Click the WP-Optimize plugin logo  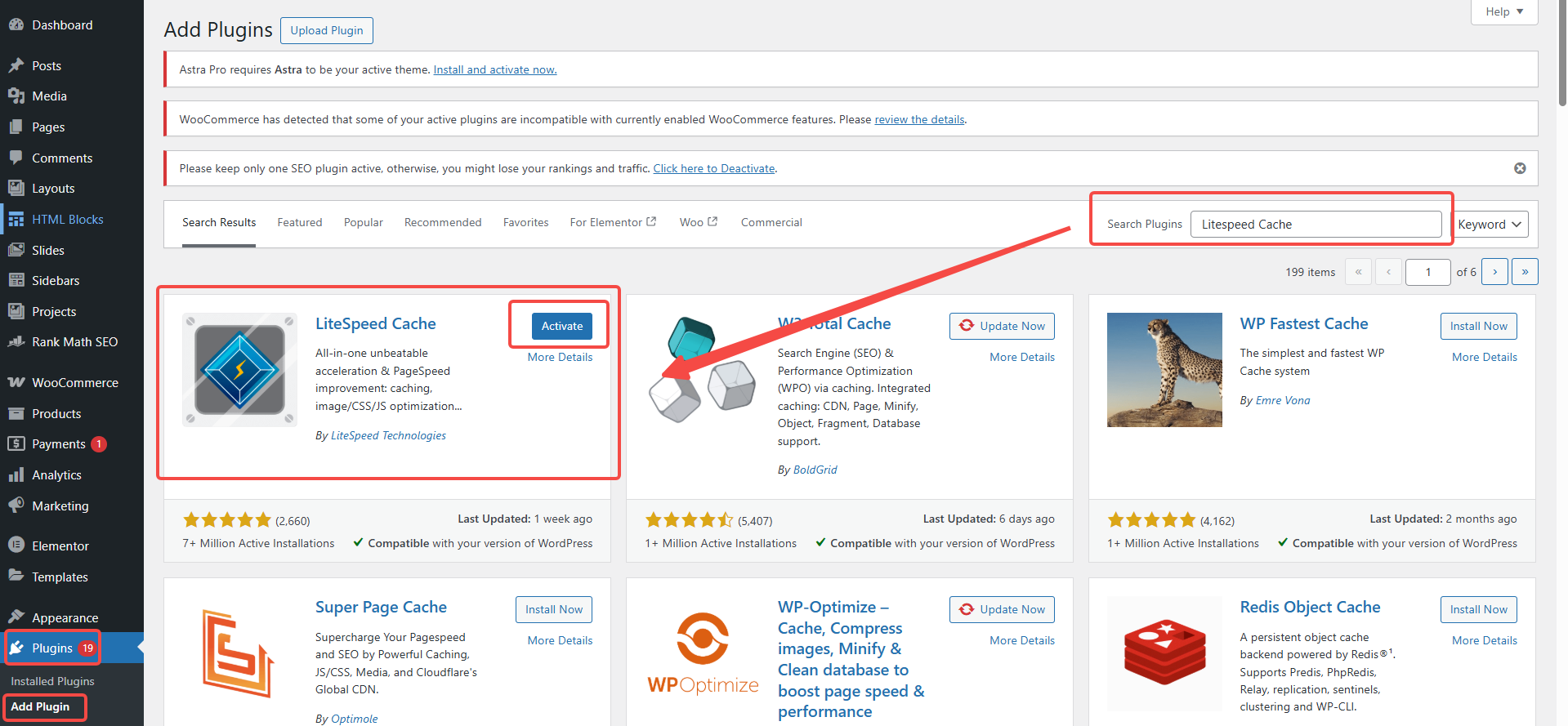click(x=703, y=653)
